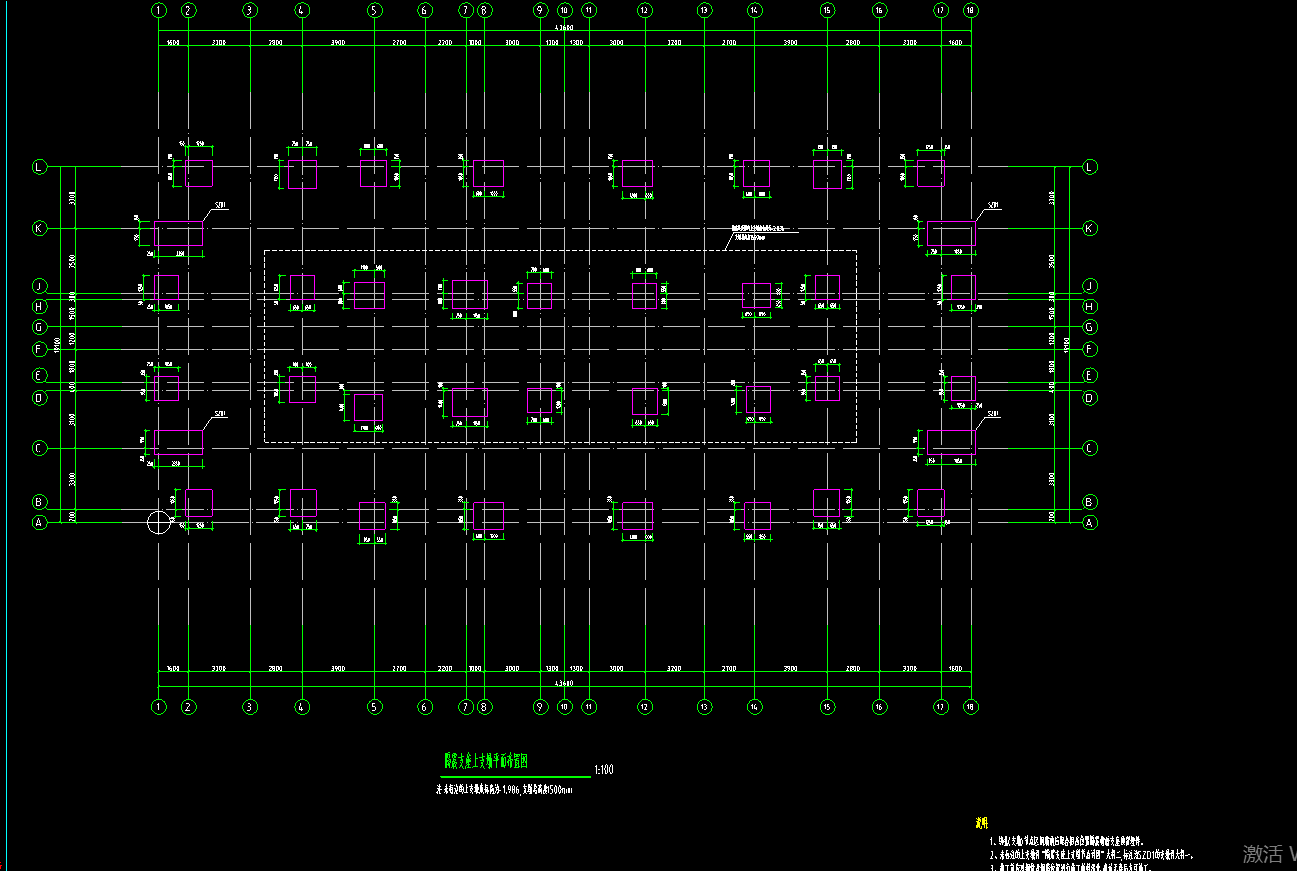Select the magenta pedestal at axes L and 5

[x=373, y=173]
